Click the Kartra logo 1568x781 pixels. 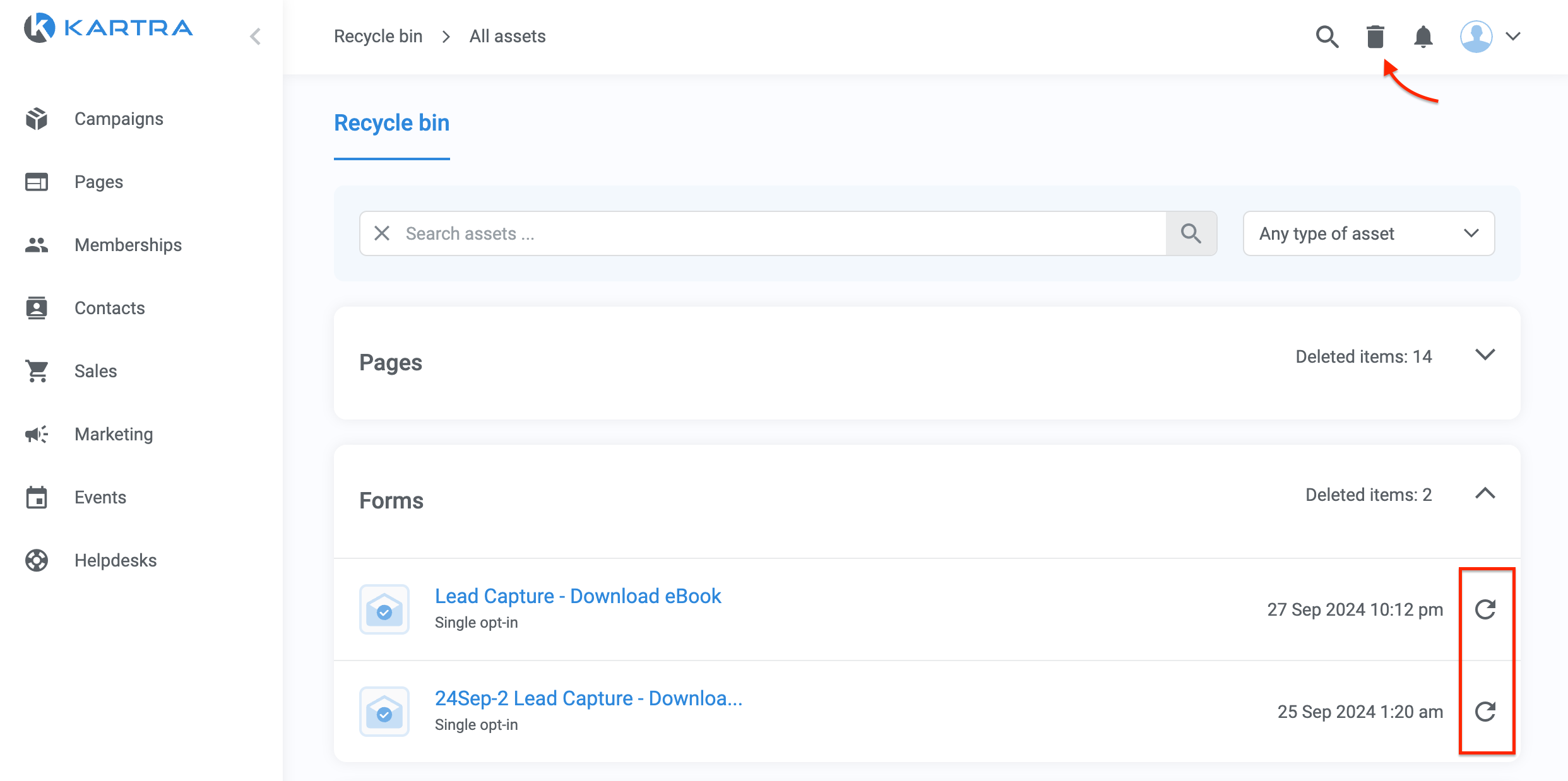coord(109,28)
